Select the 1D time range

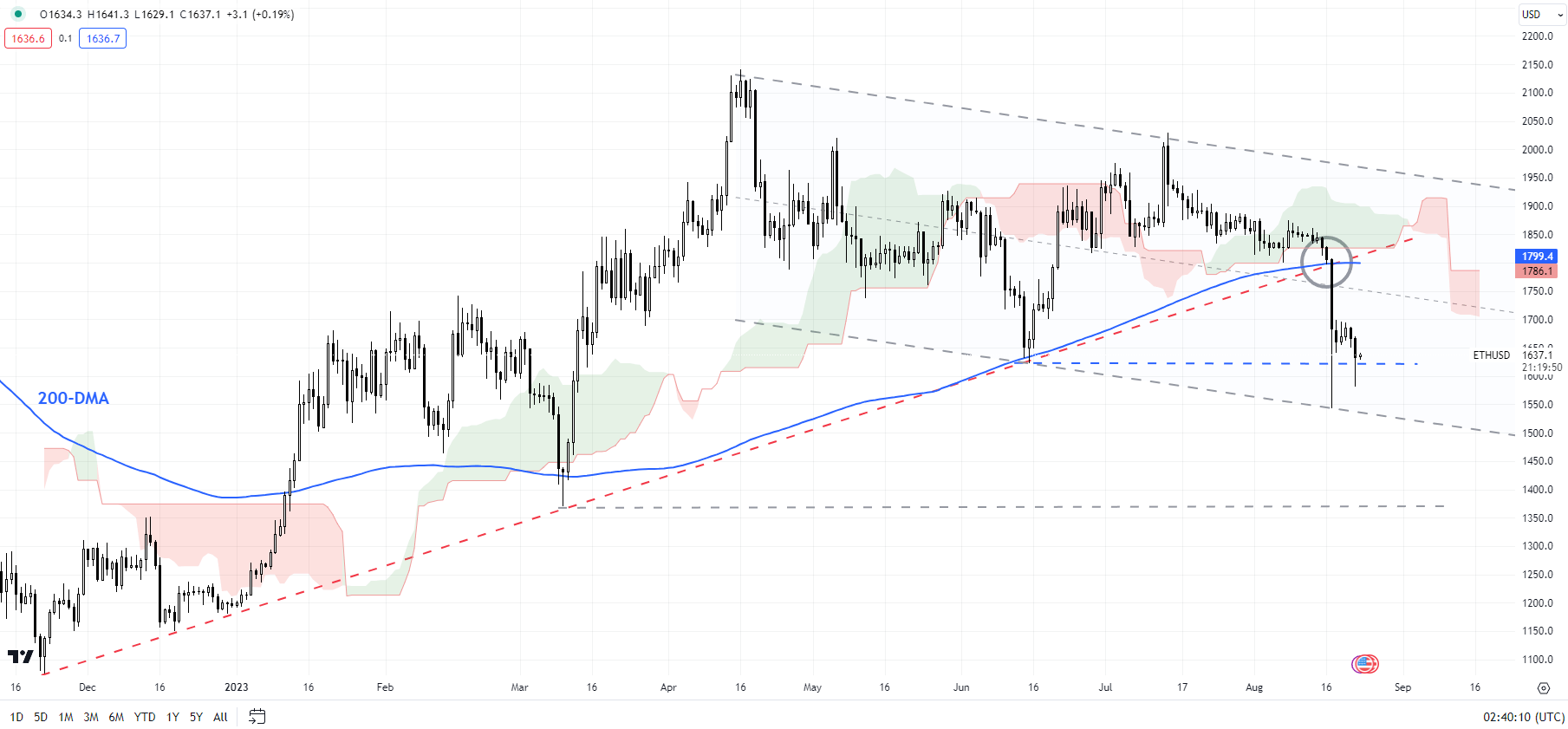(16, 717)
